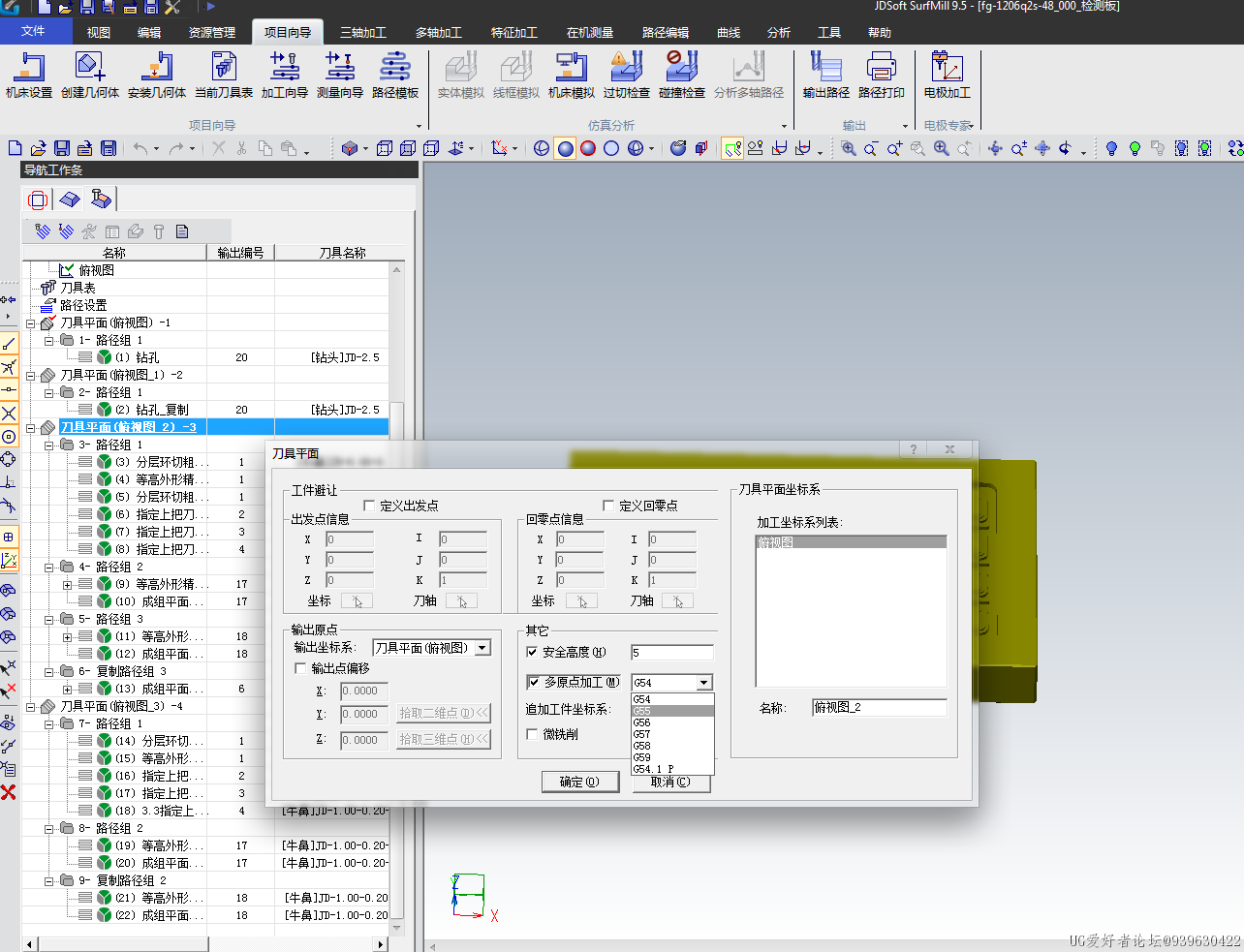1244x952 pixels.
Task: Click the red X delete icon in left sidebar
Action: (9, 792)
